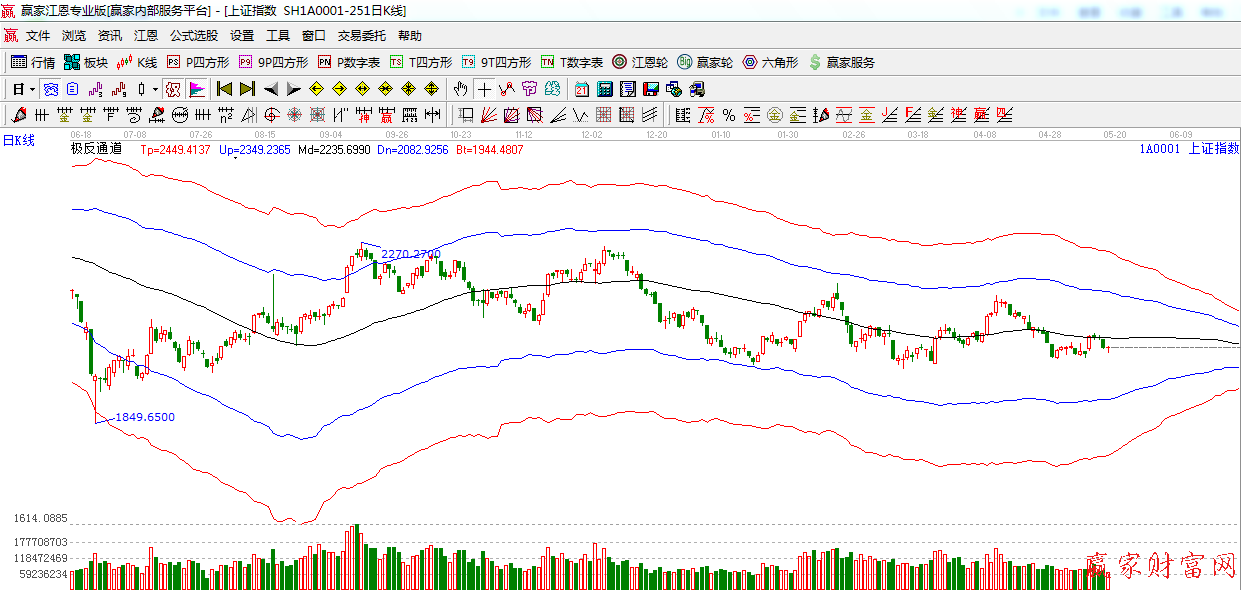Screen dimensions: 1241x590
Task: Click the 日K线 label on chart
Action: (x=18, y=141)
